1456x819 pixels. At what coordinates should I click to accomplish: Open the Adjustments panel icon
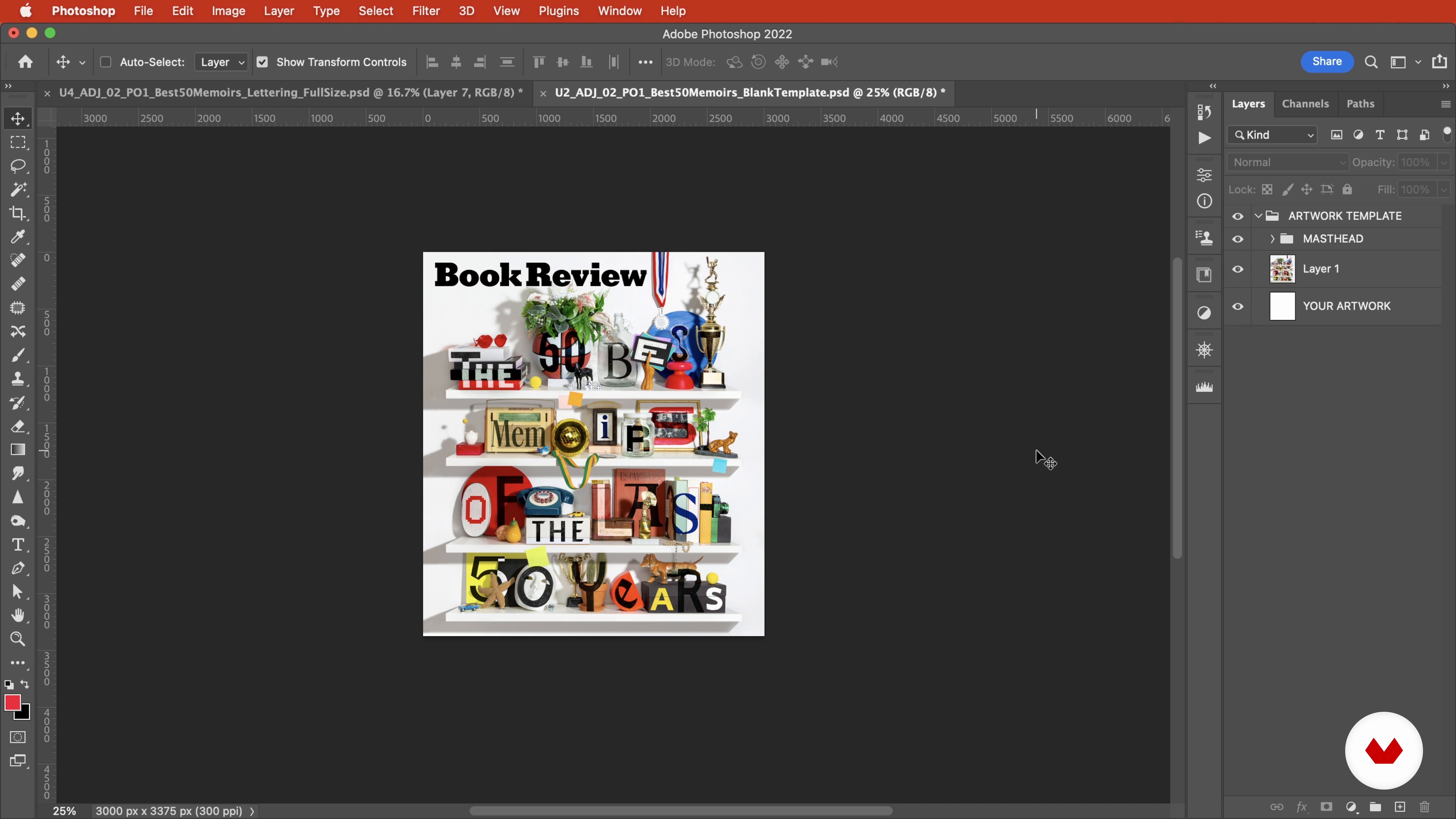pos(1204,313)
